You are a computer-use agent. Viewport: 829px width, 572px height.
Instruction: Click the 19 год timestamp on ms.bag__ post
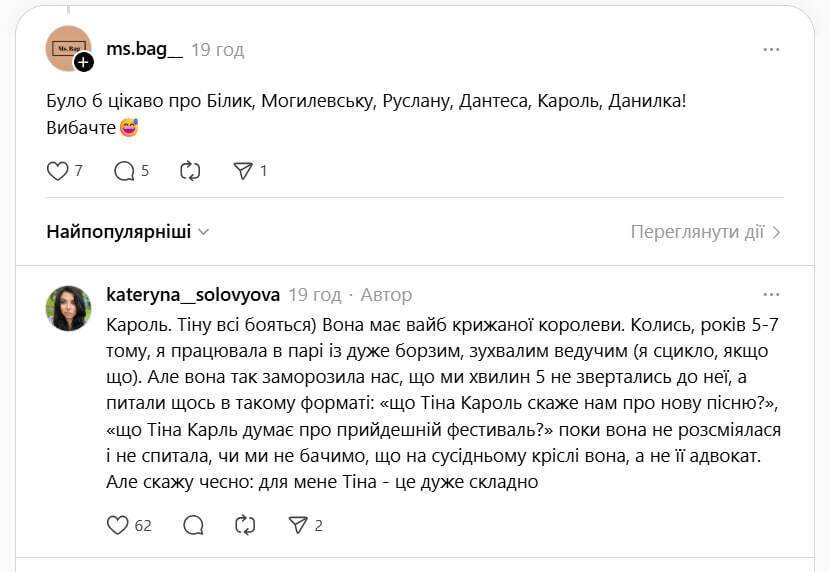218,49
